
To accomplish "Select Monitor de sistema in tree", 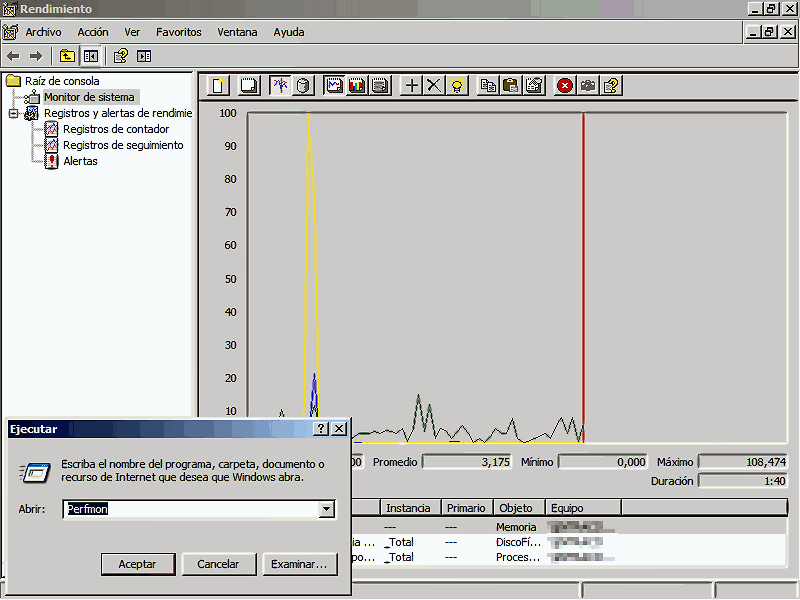I will (89, 97).
